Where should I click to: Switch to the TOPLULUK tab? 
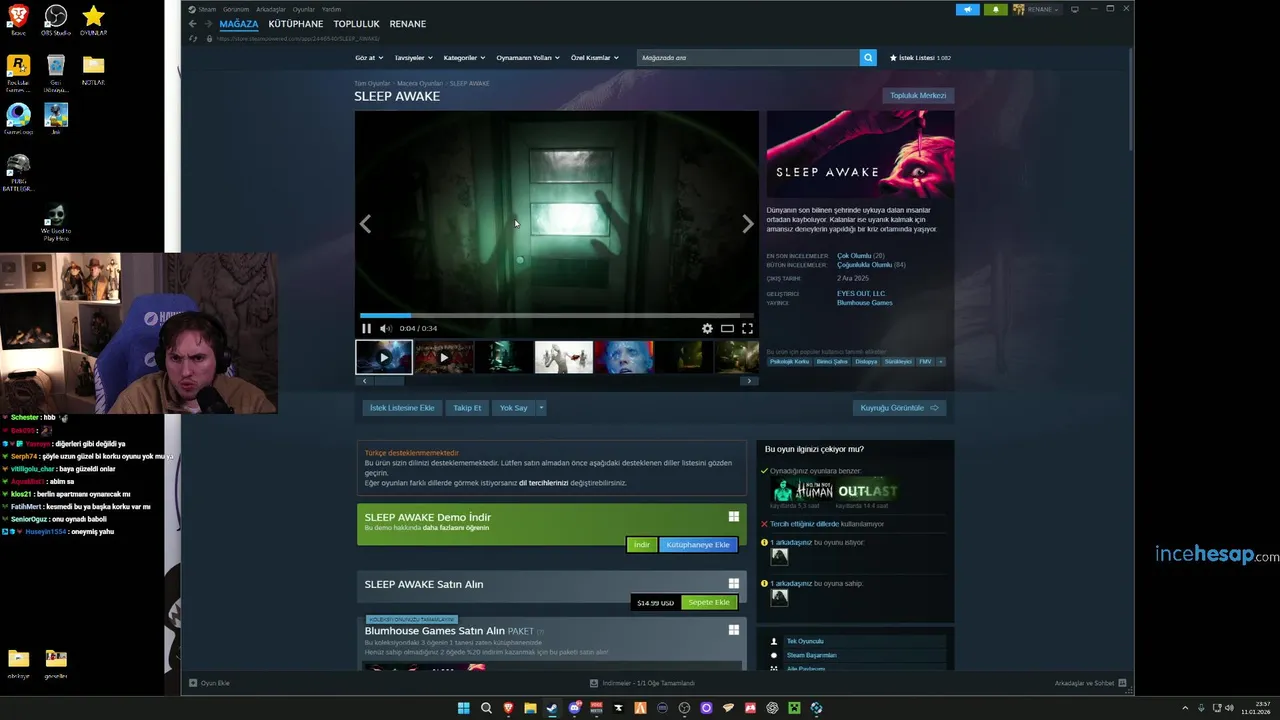tap(356, 24)
